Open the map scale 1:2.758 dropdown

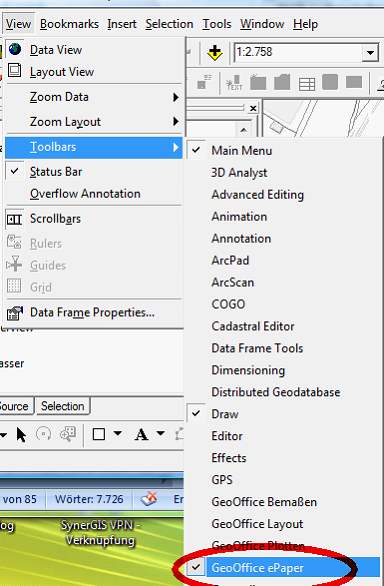click(370, 53)
